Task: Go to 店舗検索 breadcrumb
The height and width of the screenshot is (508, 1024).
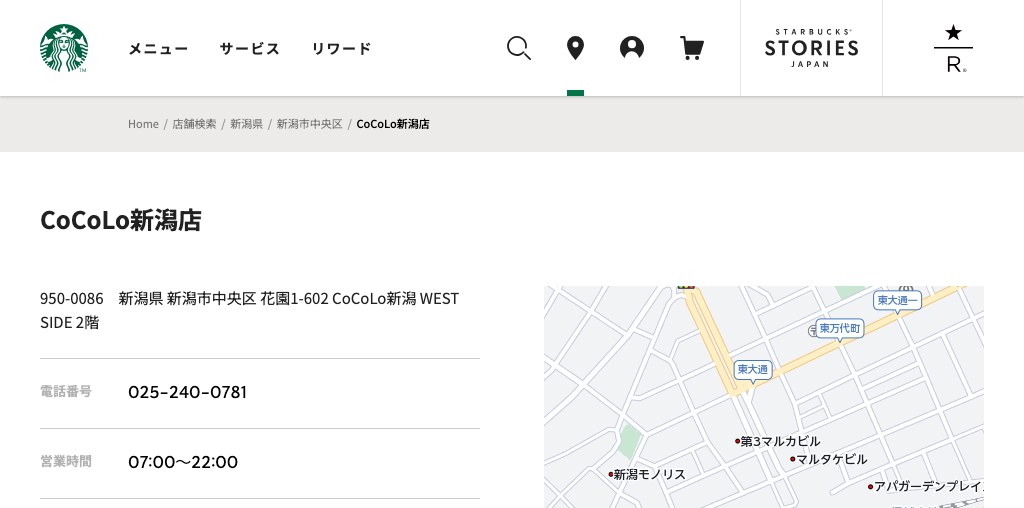Action: 194,124
